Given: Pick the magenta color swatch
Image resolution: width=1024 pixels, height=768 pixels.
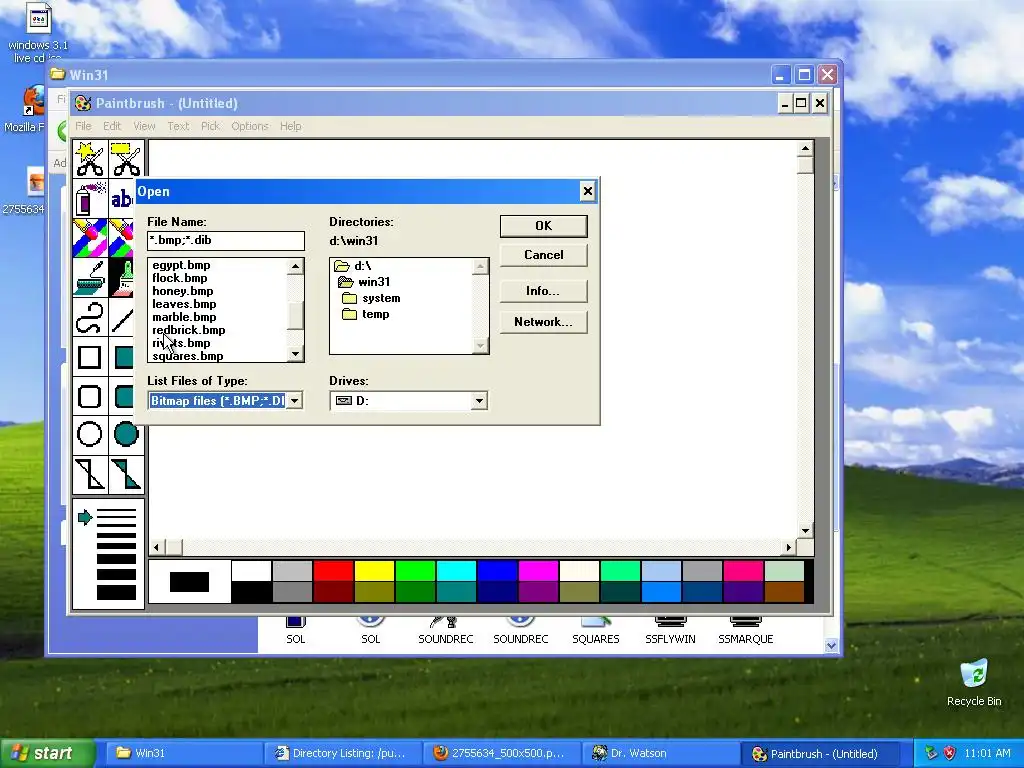Looking at the screenshot, I should pos(538,570).
